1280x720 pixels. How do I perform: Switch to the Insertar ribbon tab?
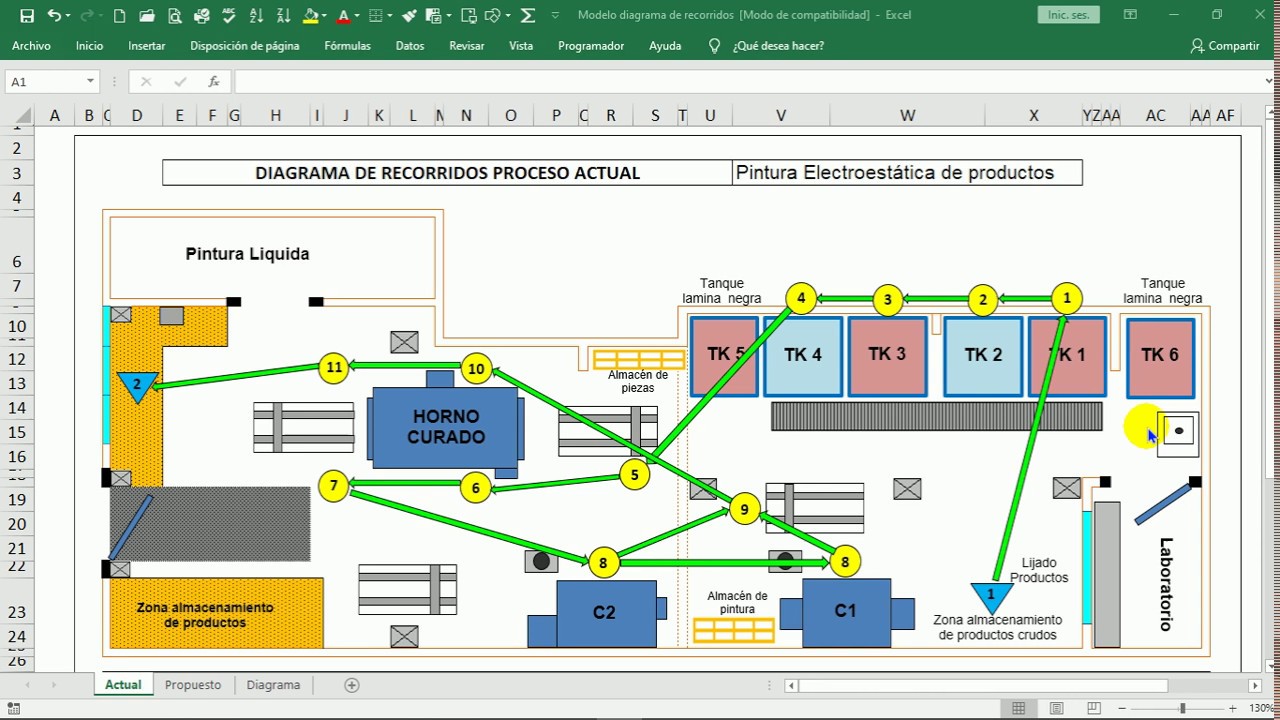pos(147,46)
